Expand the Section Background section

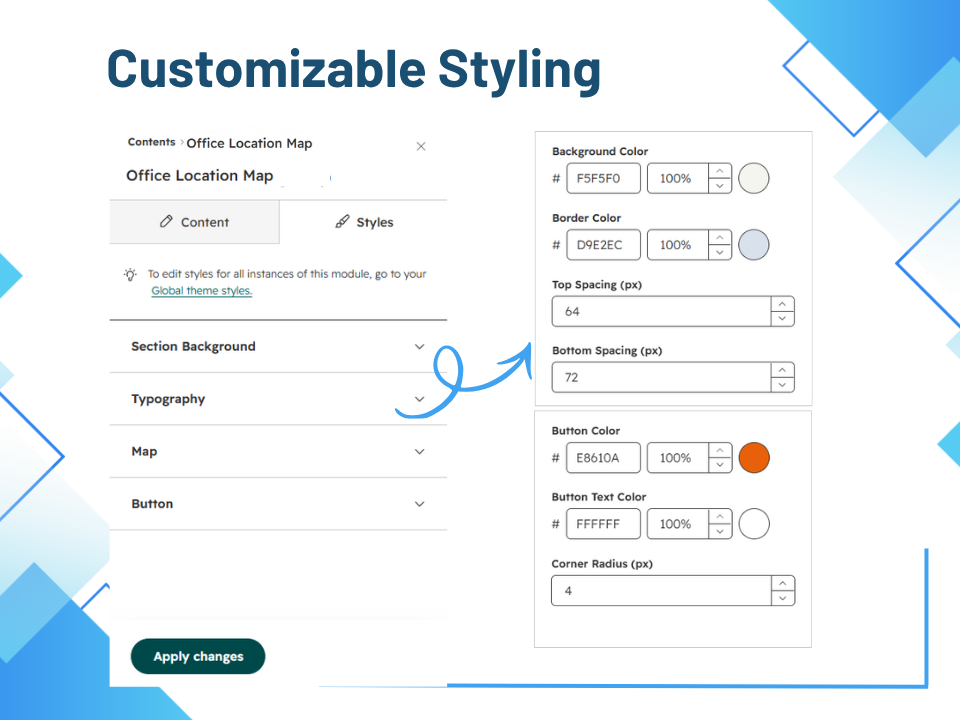tap(278, 347)
